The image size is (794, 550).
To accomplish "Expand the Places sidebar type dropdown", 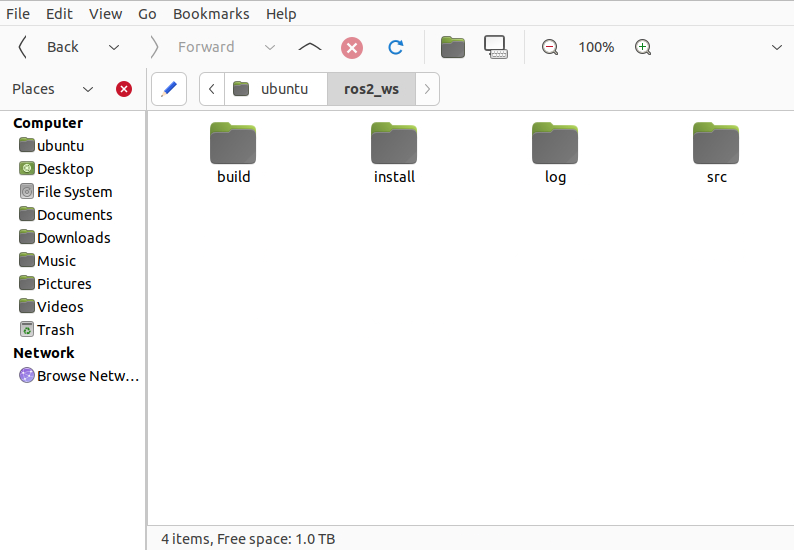I will pyautogui.click(x=88, y=89).
